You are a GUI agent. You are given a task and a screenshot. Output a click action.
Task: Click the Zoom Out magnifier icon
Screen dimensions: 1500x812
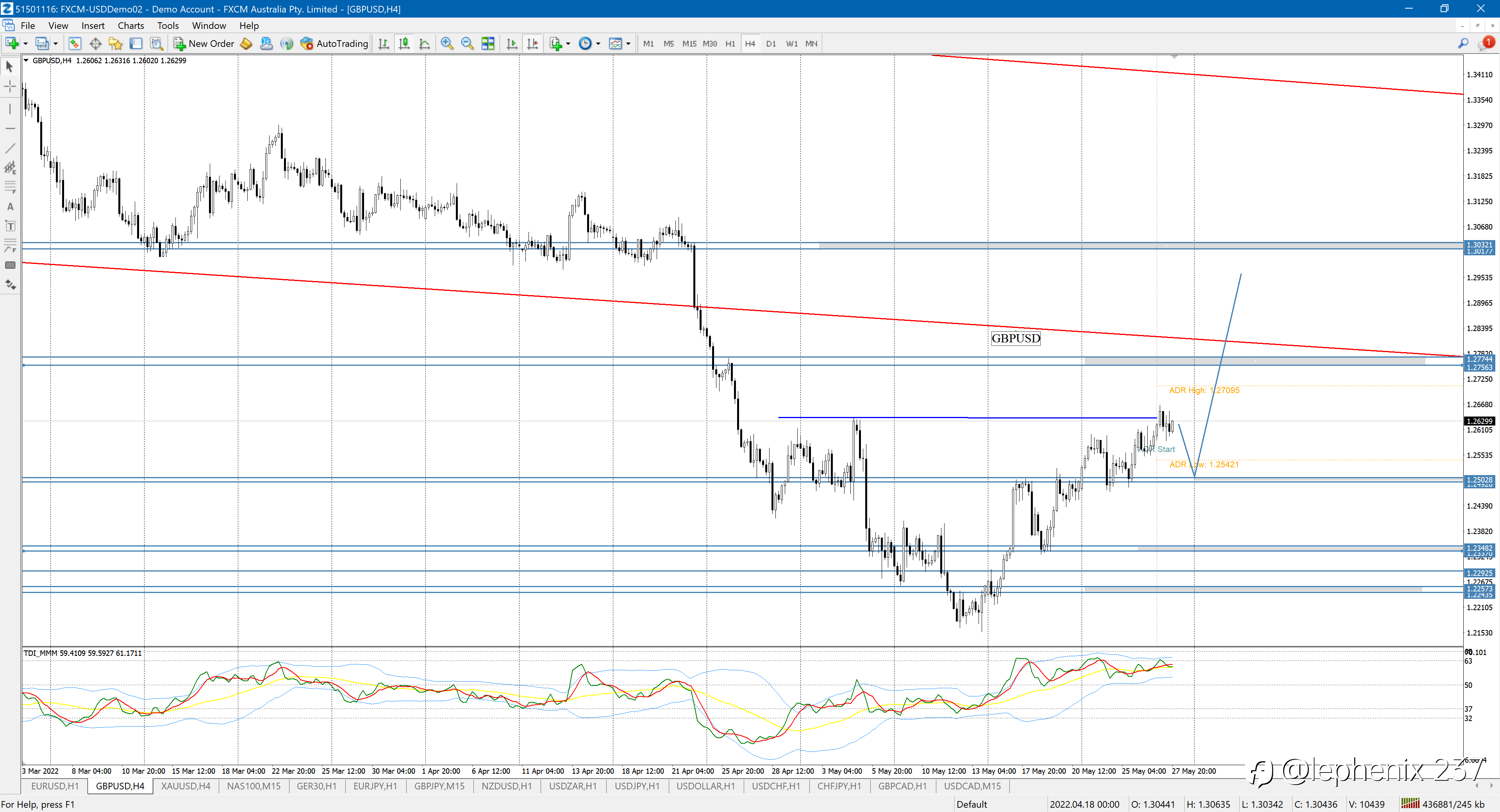click(467, 44)
